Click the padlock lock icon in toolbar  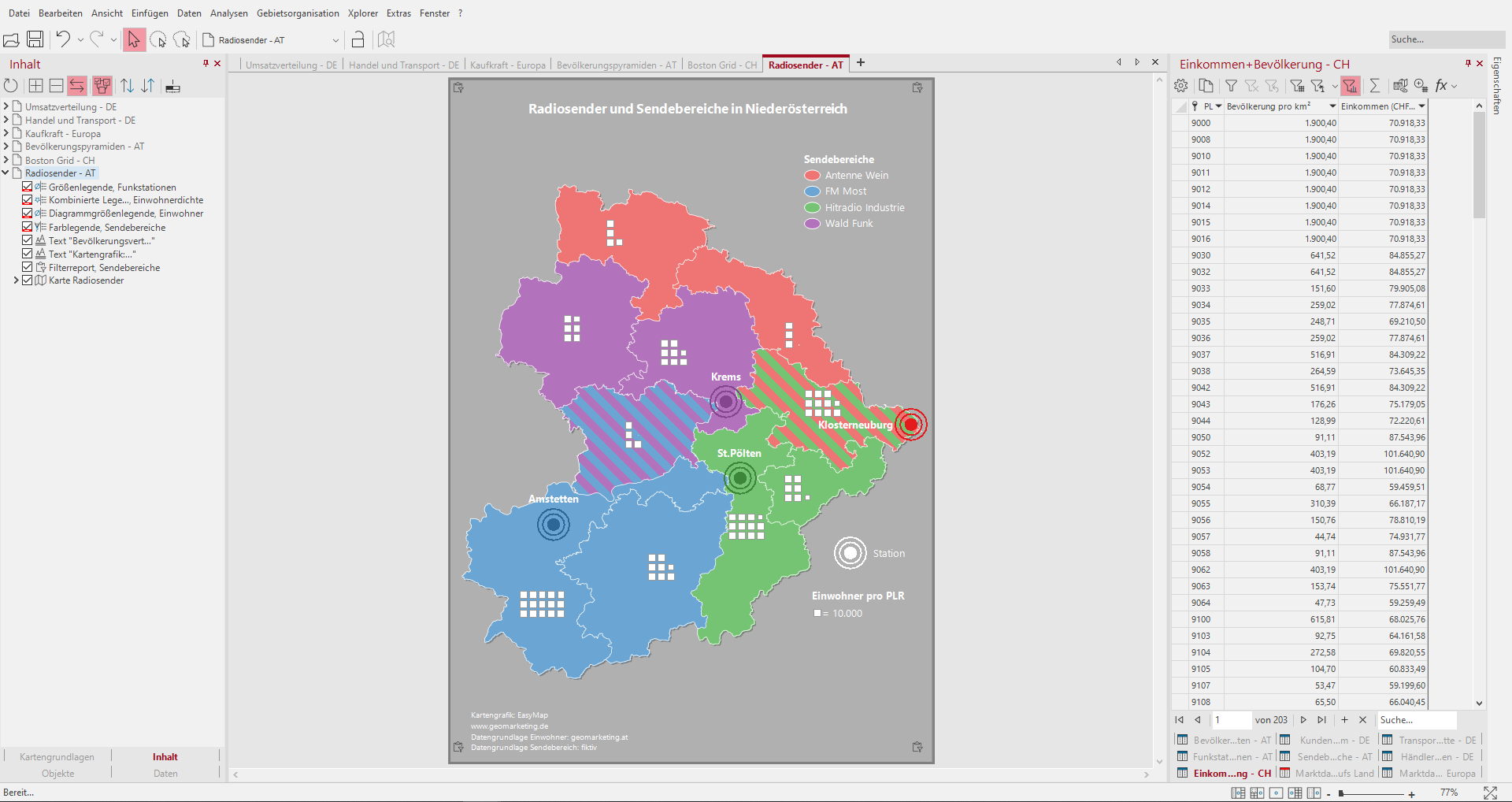click(358, 39)
